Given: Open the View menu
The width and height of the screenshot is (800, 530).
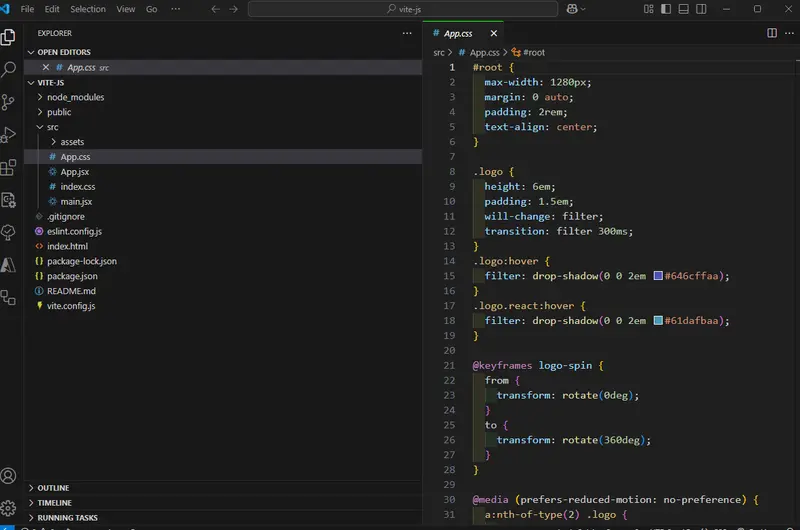Looking at the screenshot, I should point(126,9).
